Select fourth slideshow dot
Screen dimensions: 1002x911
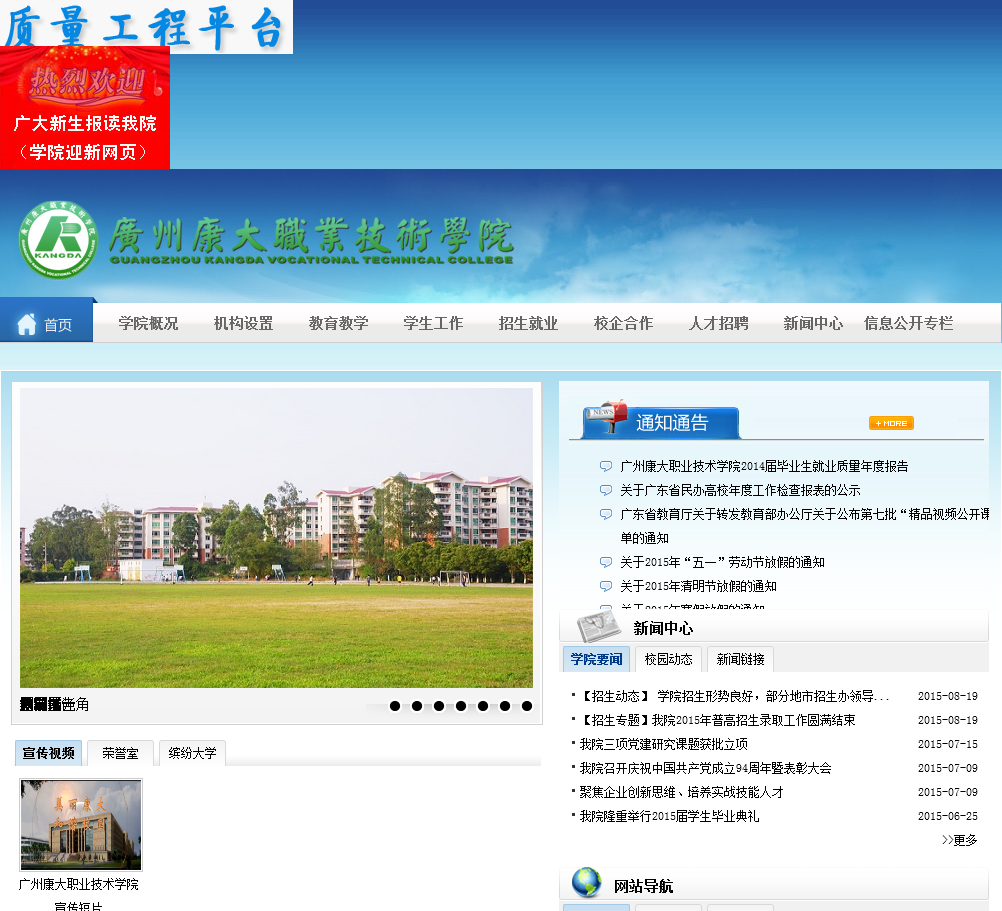click(461, 706)
